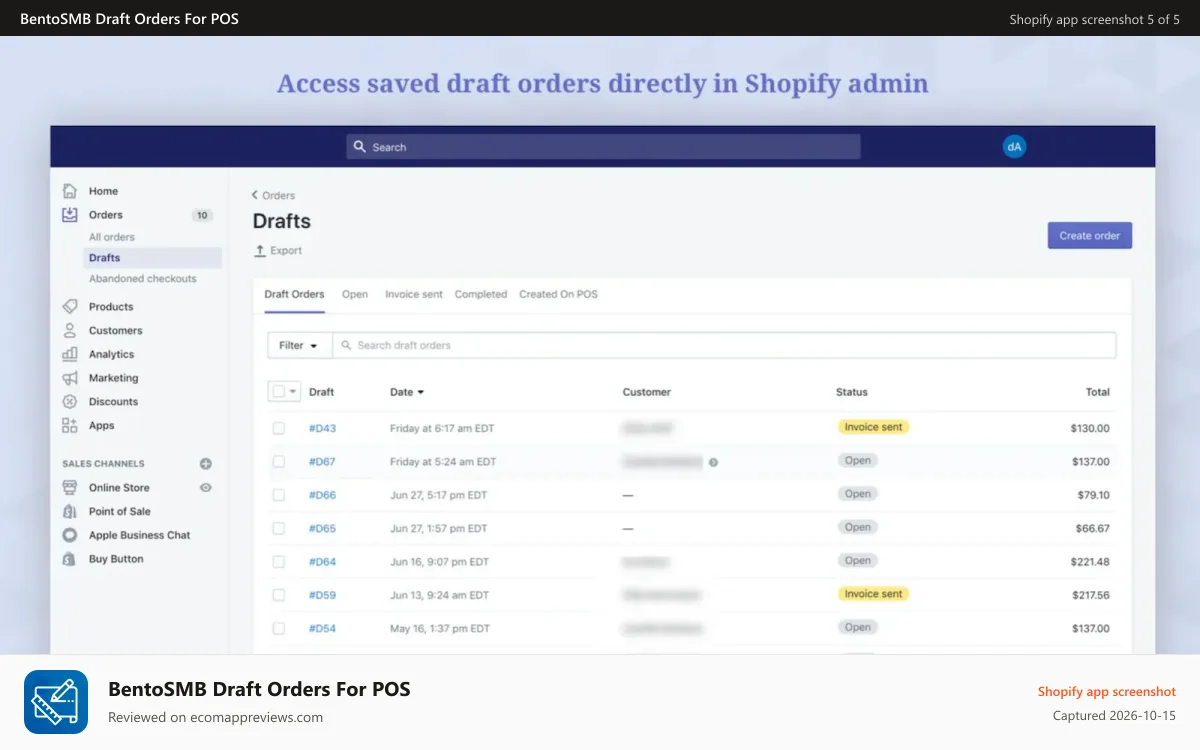Viewport: 1200px width, 750px height.
Task: Switch to the Invoice sent tab
Action: pos(414,294)
